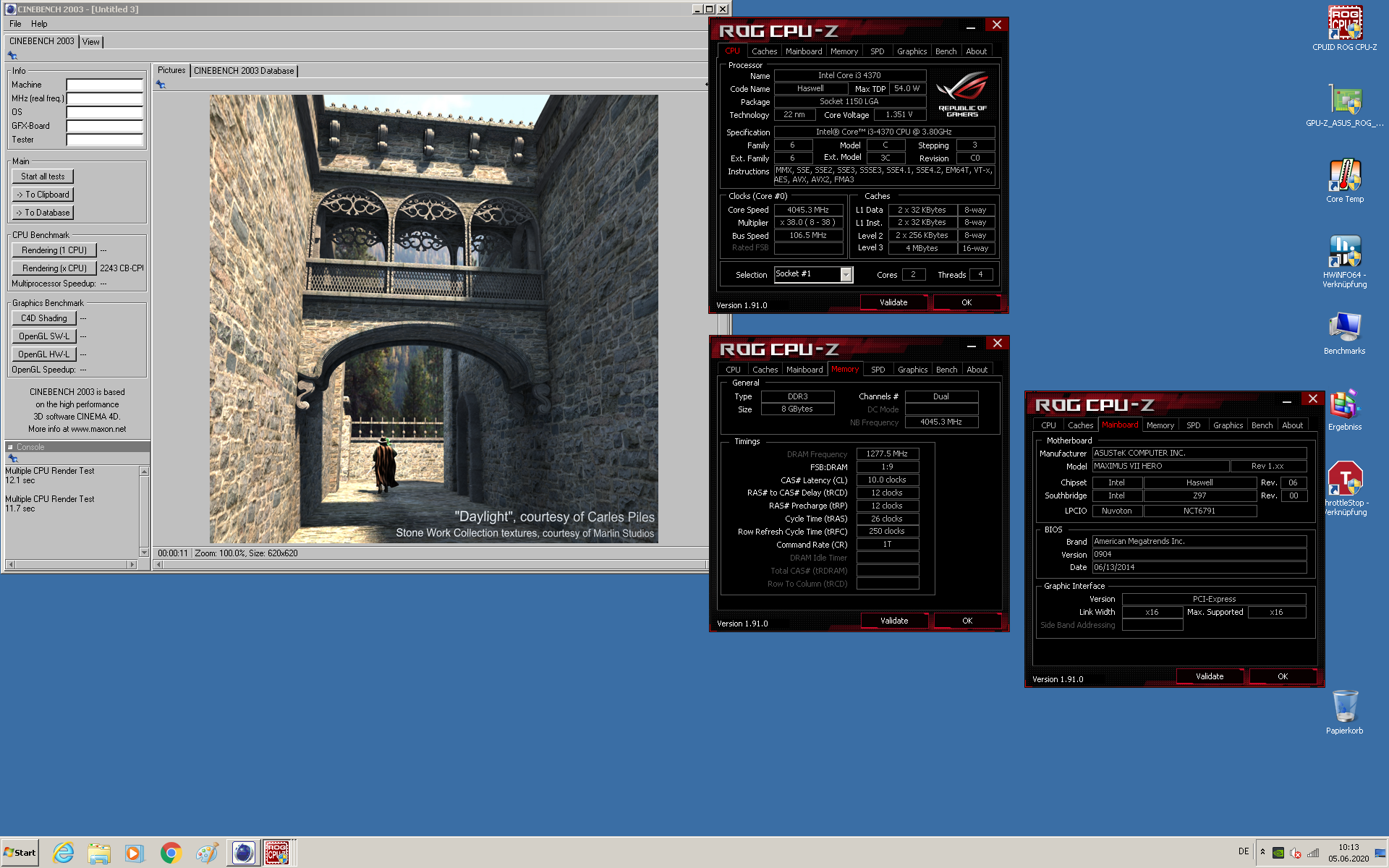Screen dimensions: 1389x868
Task: Open Ergebniss desktop icon
Action: coord(1345,409)
